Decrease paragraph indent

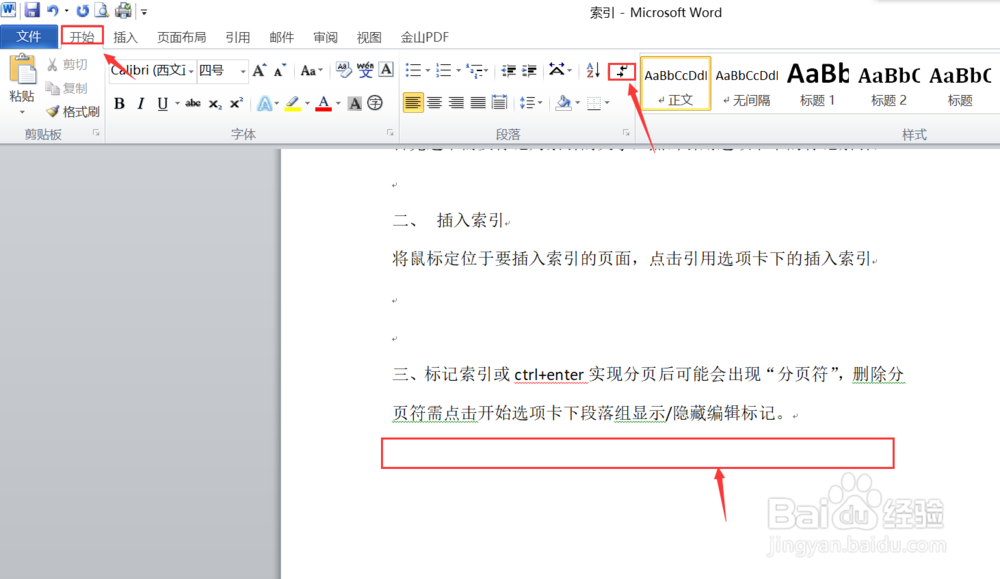point(508,70)
